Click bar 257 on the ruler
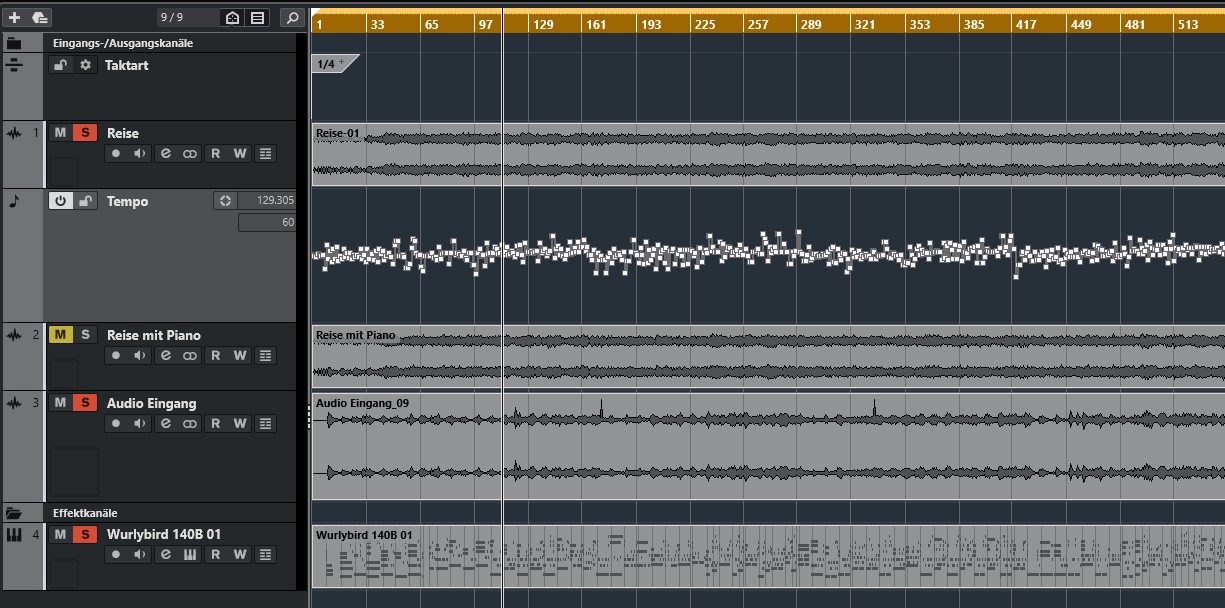This screenshot has width=1225, height=608. [x=759, y=24]
